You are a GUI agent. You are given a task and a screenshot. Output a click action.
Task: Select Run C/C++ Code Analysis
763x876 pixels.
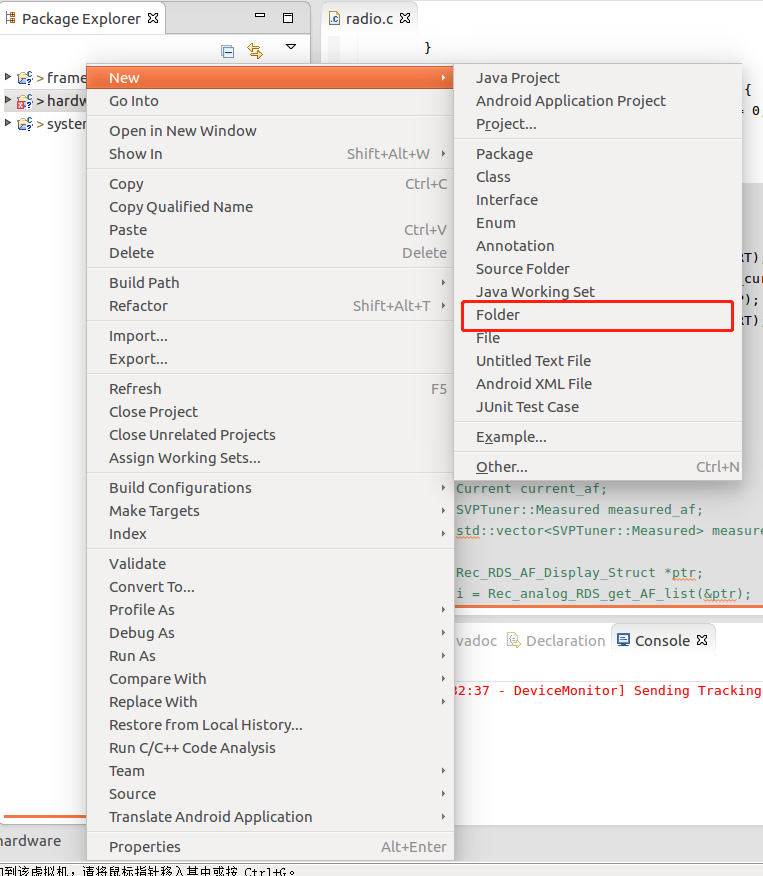click(x=270, y=748)
